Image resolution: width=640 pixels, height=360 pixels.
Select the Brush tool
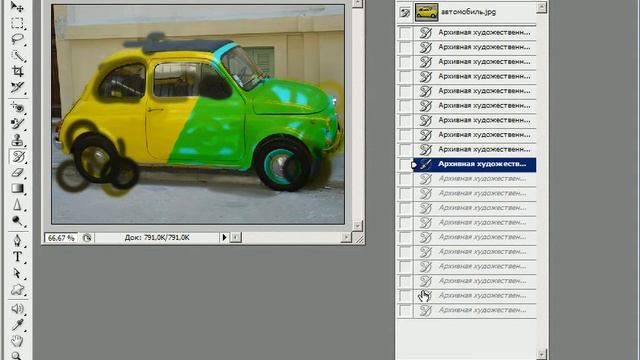[17, 123]
